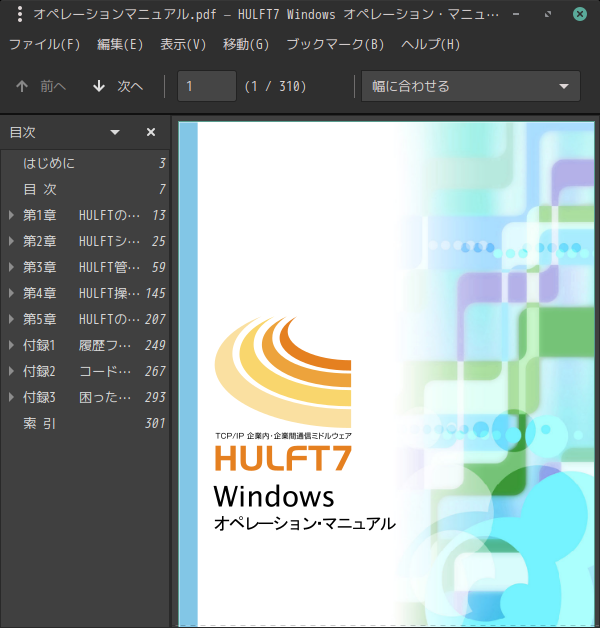Select 目 次 entry on page 7

[x=86, y=189]
